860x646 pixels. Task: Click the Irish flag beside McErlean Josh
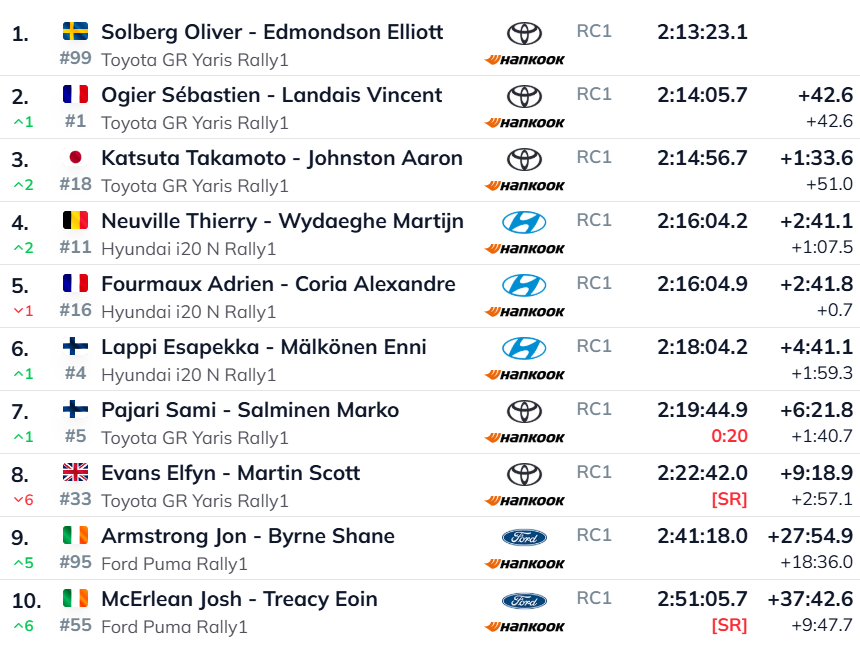[75, 599]
